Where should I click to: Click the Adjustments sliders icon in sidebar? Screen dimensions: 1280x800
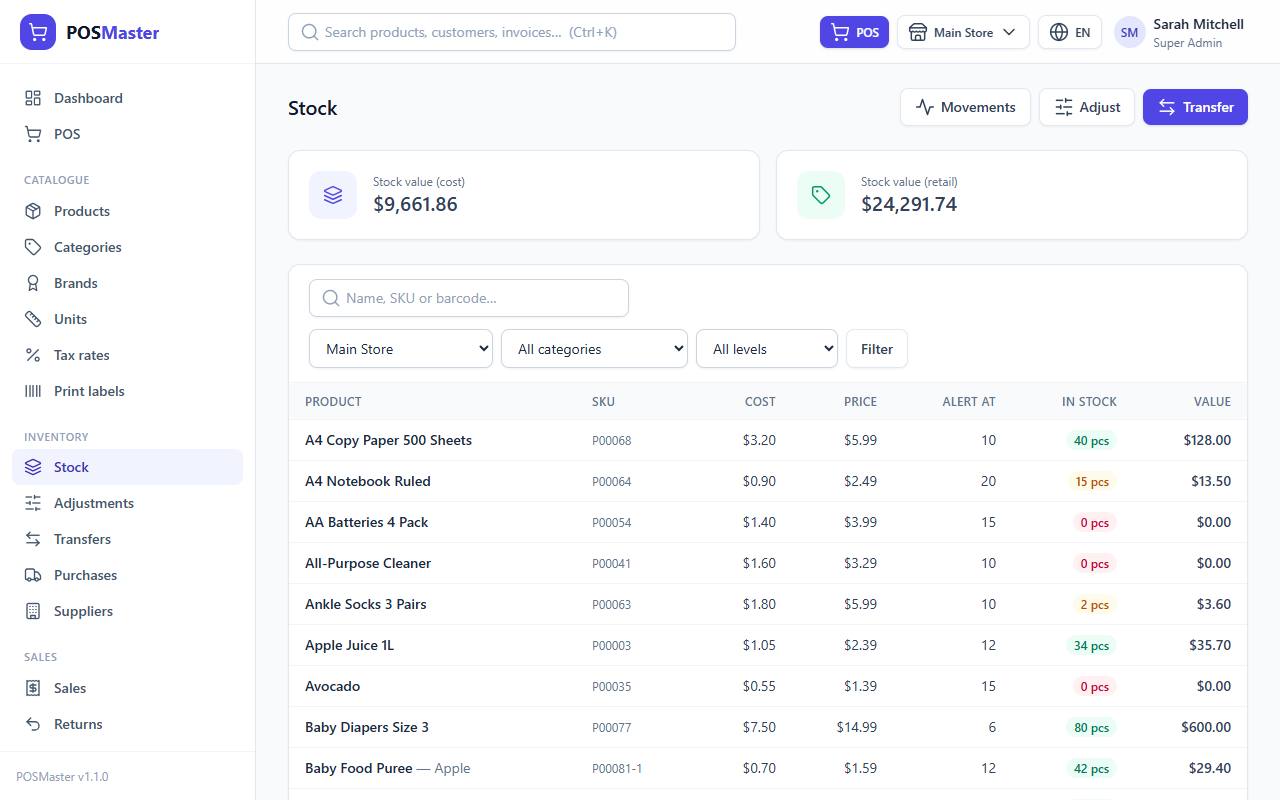point(33,503)
